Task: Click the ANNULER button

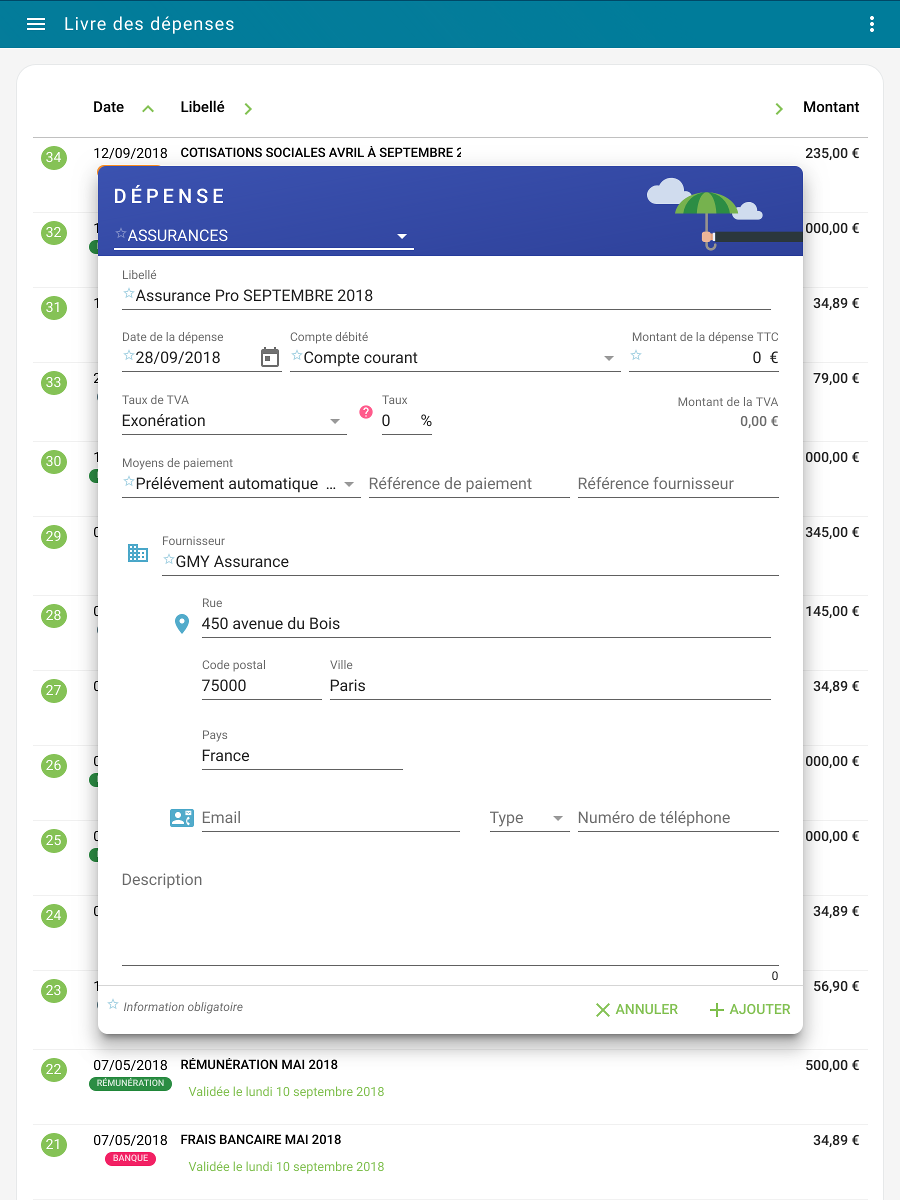Action: point(636,1010)
